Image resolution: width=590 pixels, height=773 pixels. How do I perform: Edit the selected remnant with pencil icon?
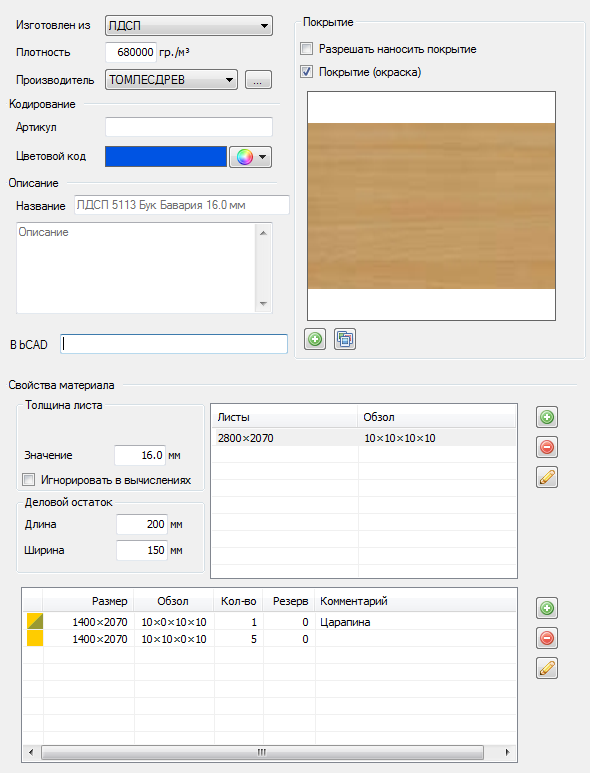tap(547, 668)
